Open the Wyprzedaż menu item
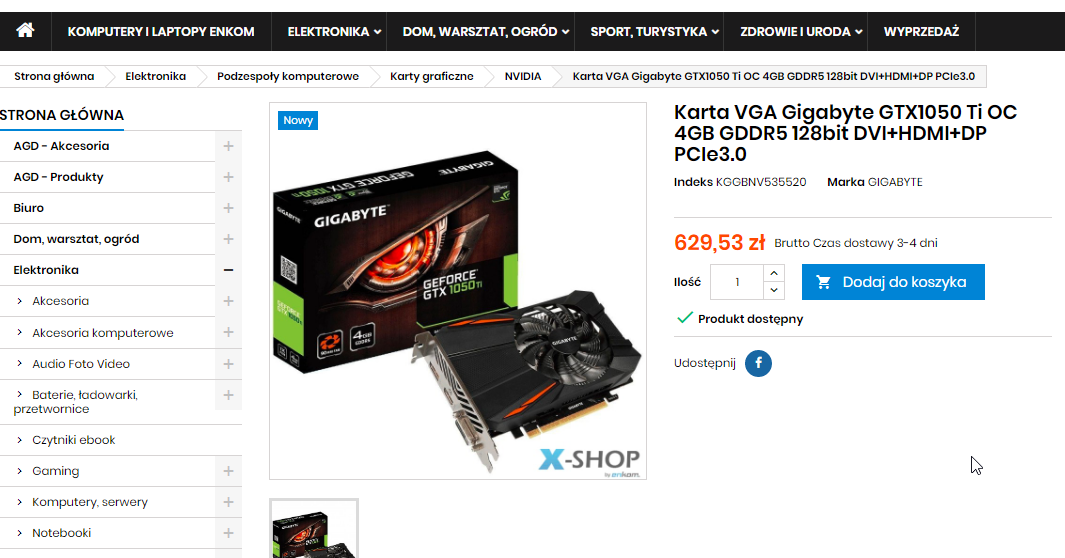 921,31
